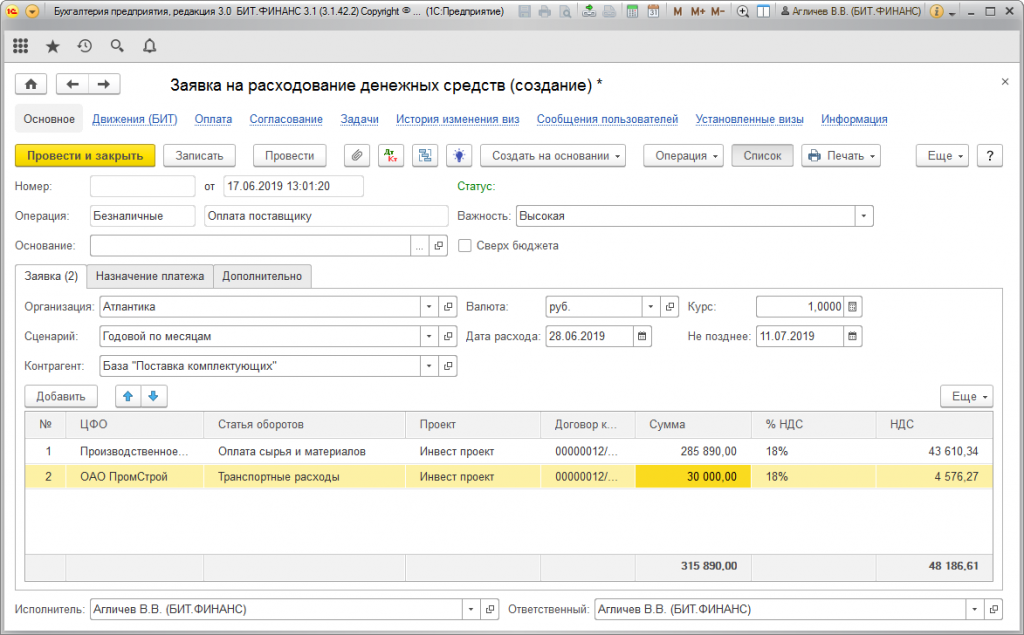
Task: Select the highlighted 30 000,00 sum cell
Action: (692, 477)
